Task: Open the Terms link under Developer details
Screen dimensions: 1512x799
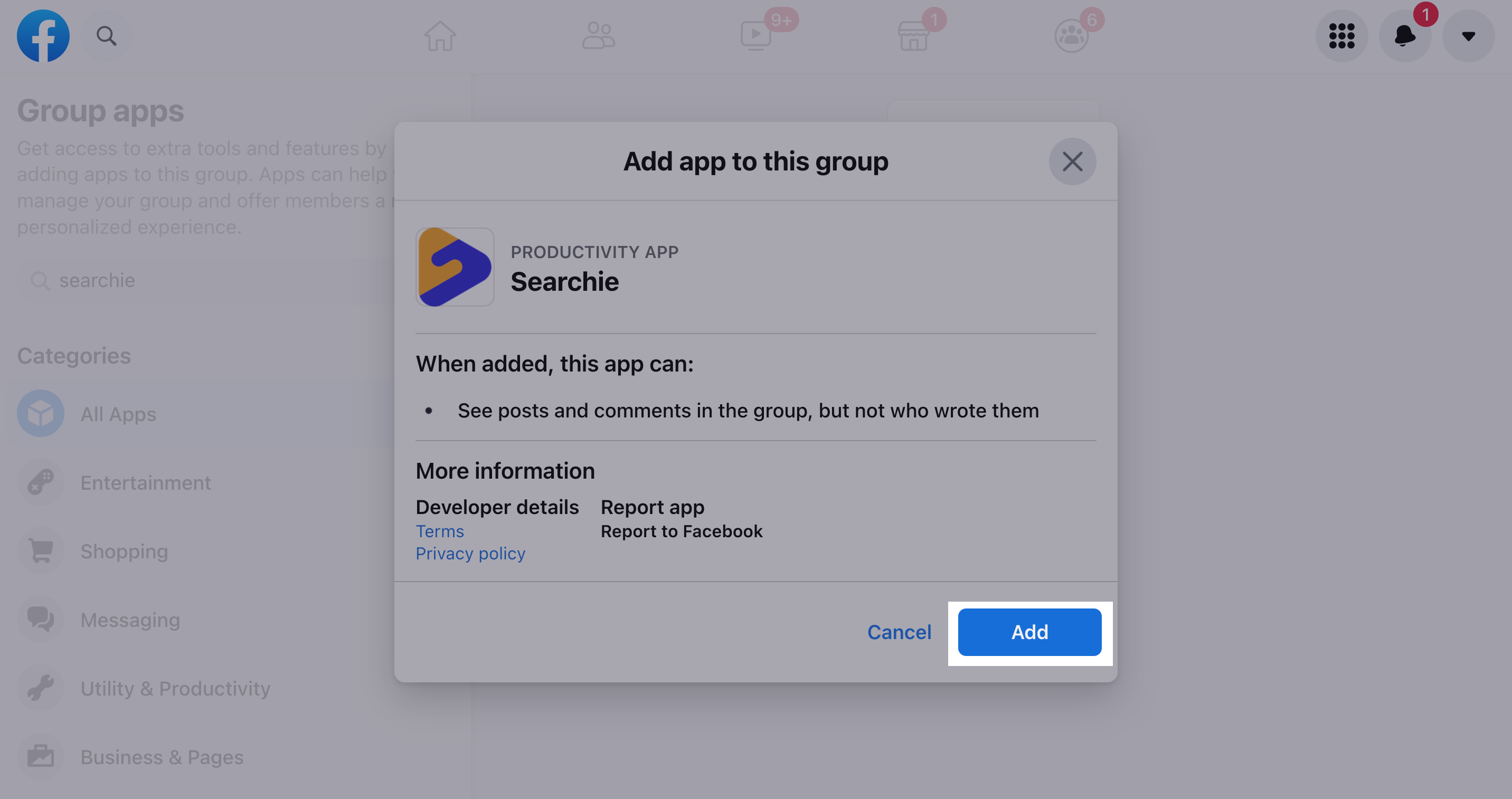Action: click(440, 531)
